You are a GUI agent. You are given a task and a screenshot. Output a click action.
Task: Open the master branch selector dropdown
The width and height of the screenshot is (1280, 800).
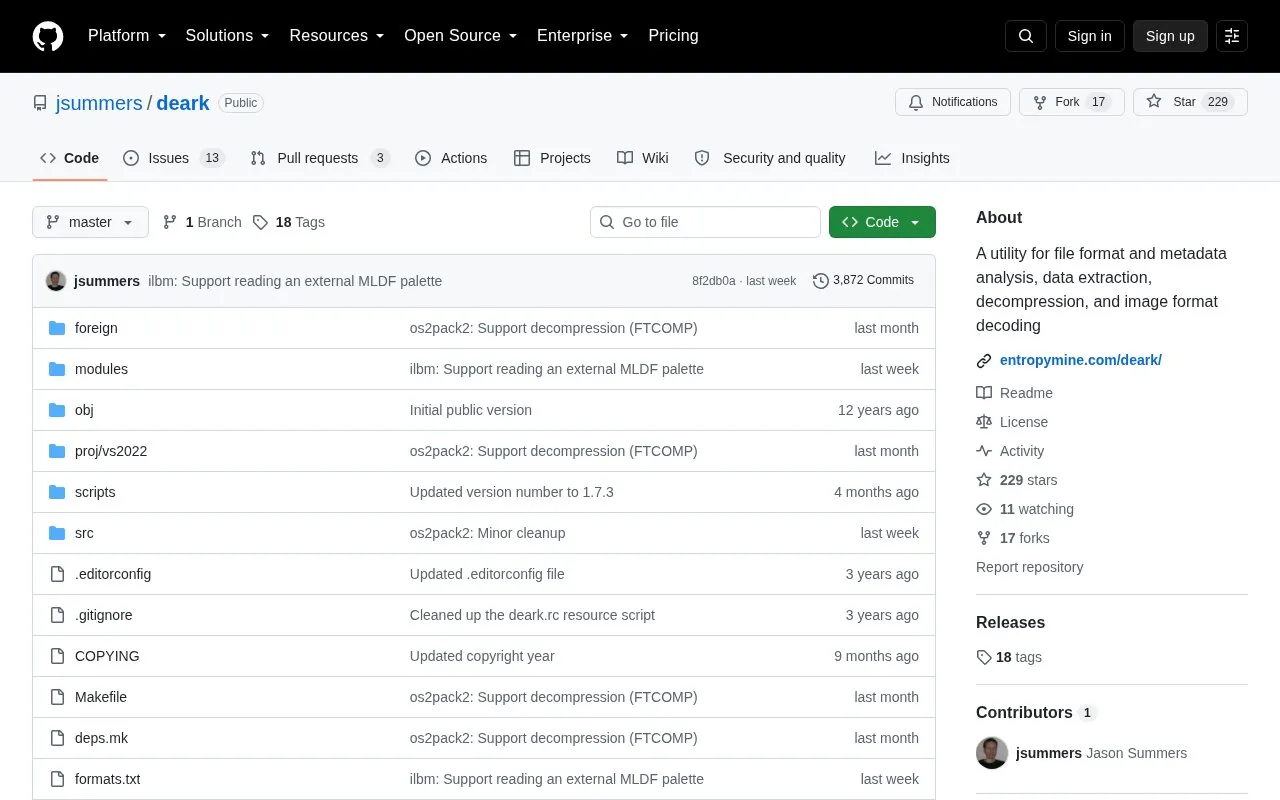click(x=90, y=222)
